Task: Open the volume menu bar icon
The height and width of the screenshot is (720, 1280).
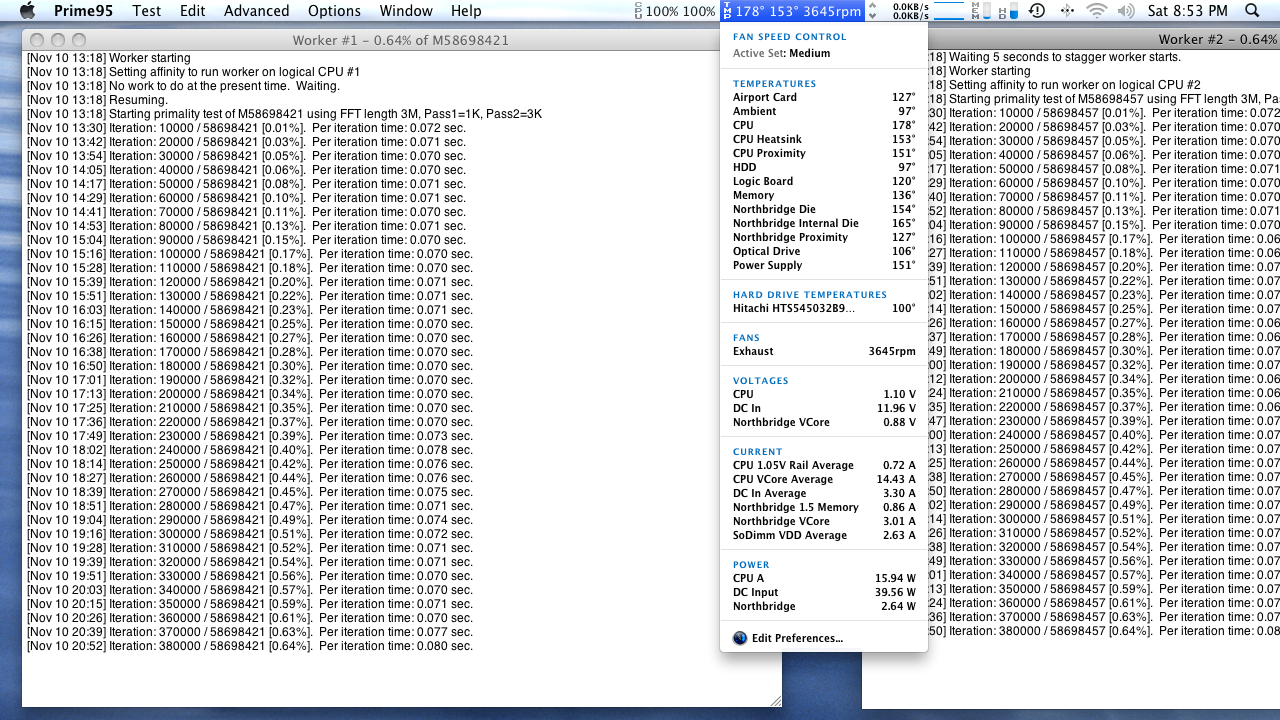Action: coord(1126,11)
